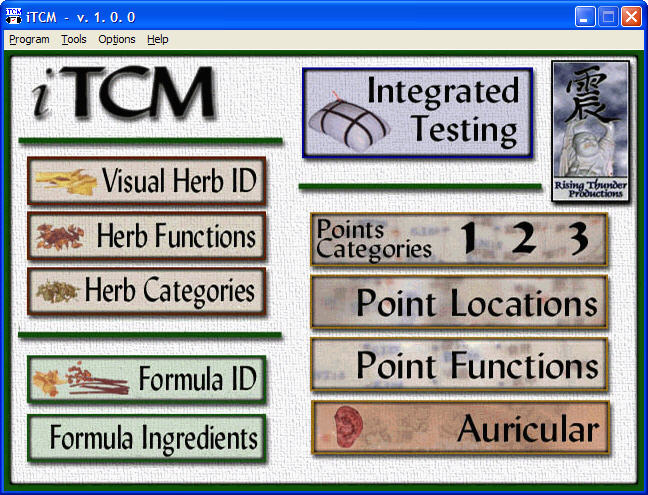Select Points Categories level 3
Viewport: 648px width, 495px height.
[579, 238]
